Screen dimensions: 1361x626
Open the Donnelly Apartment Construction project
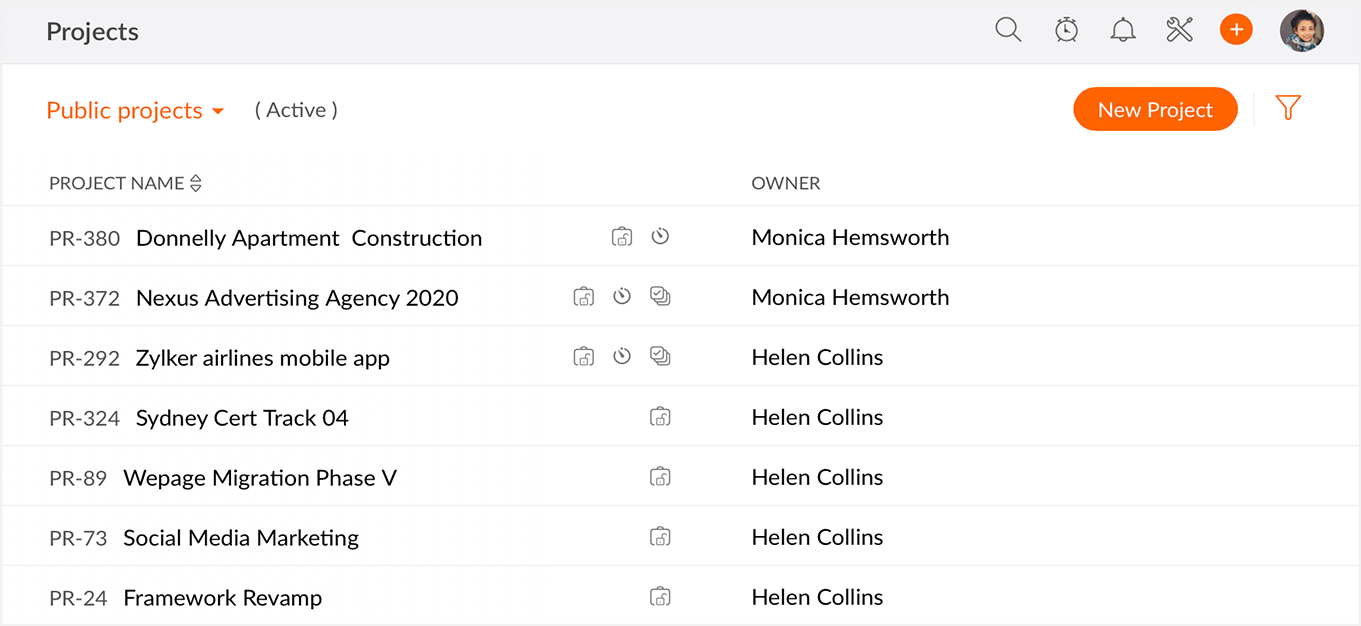pos(308,238)
